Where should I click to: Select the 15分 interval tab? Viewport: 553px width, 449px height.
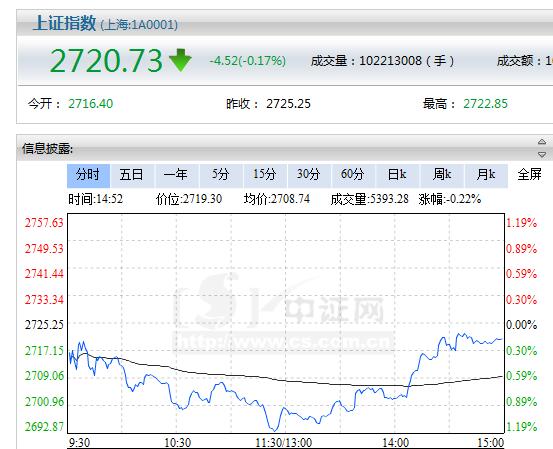click(265, 175)
